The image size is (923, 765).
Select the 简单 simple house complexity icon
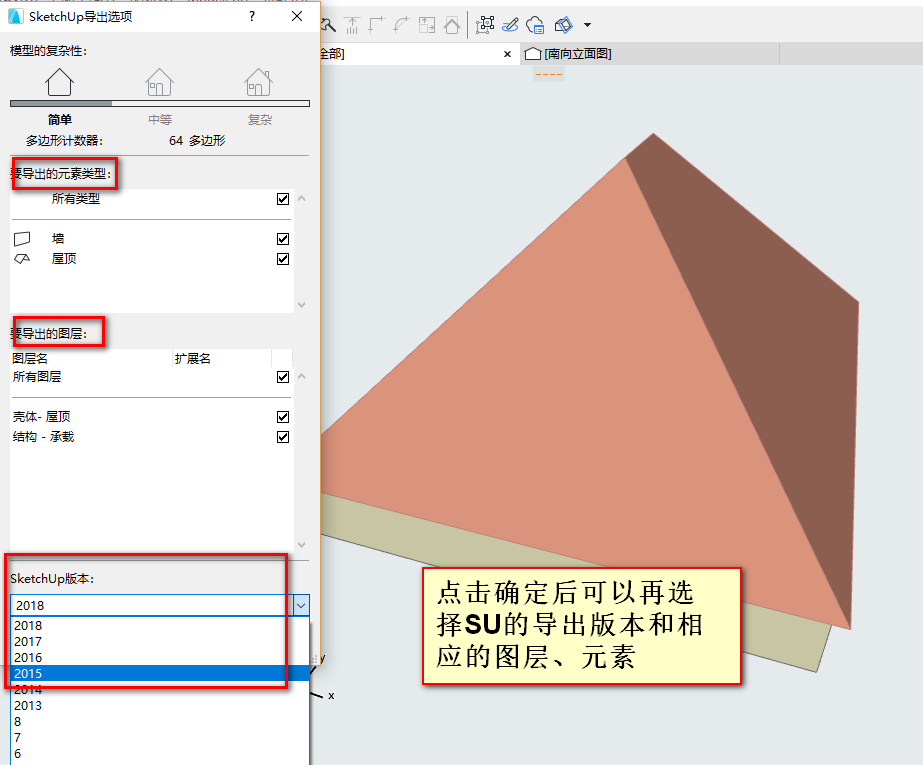[59, 82]
